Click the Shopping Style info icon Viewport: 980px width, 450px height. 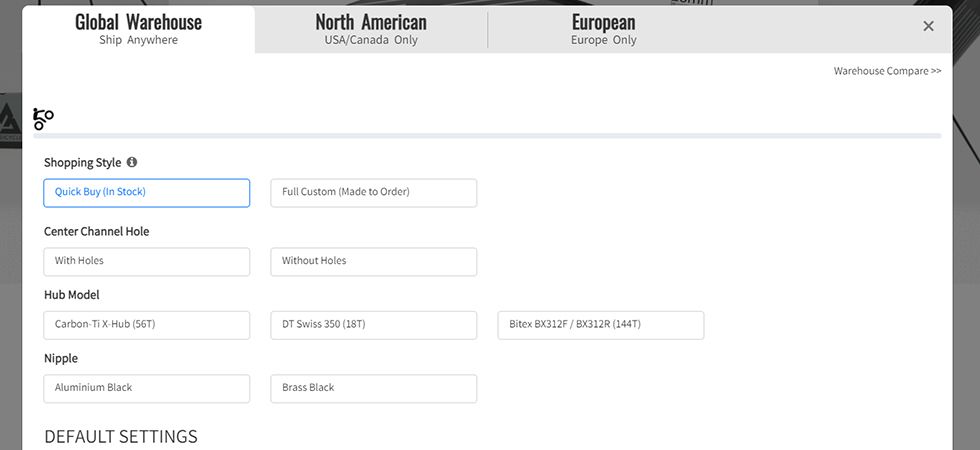click(132, 162)
